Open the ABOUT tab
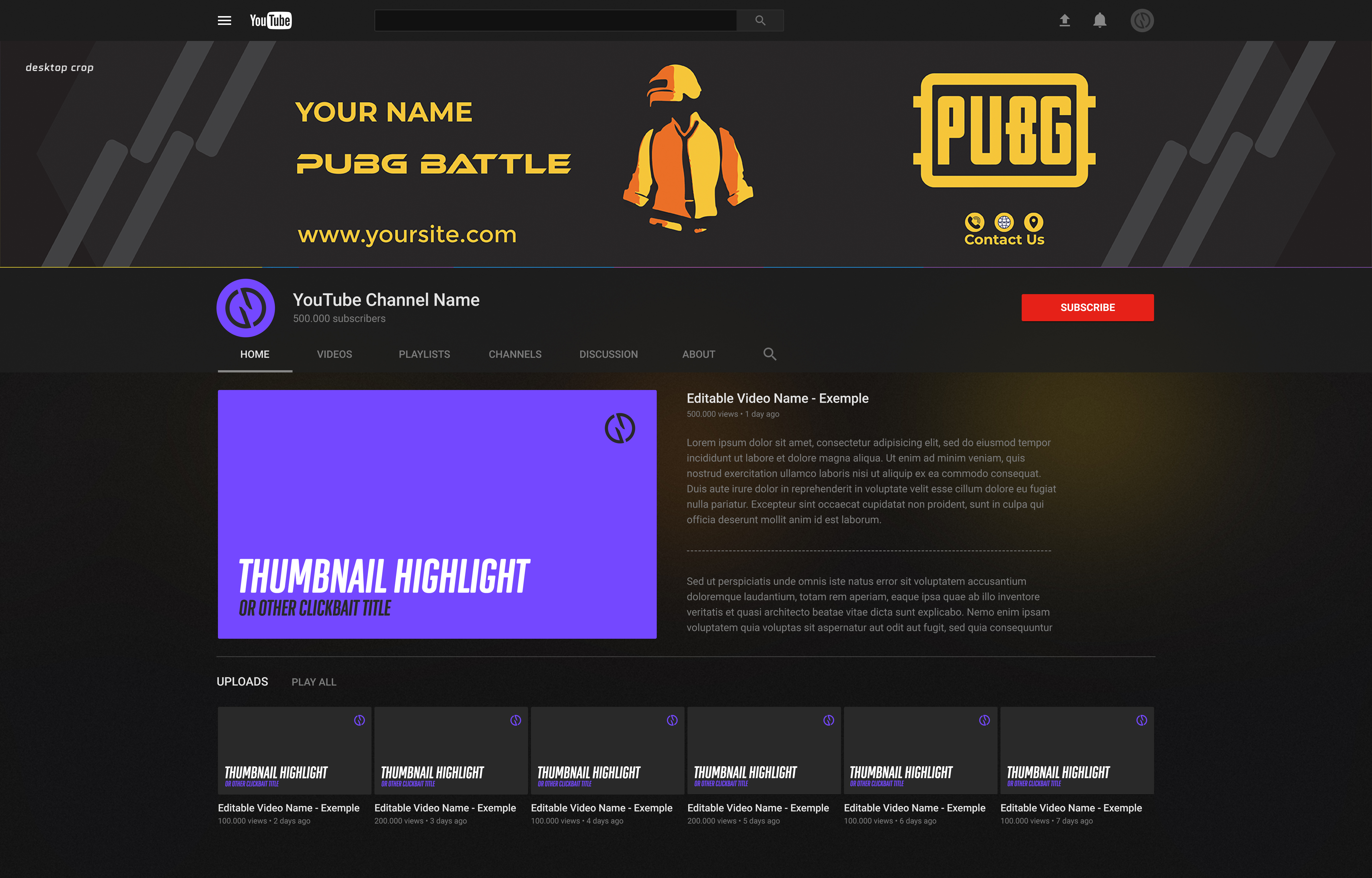The width and height of the screenshot is (1372, 878). click(x=698, y=354)
